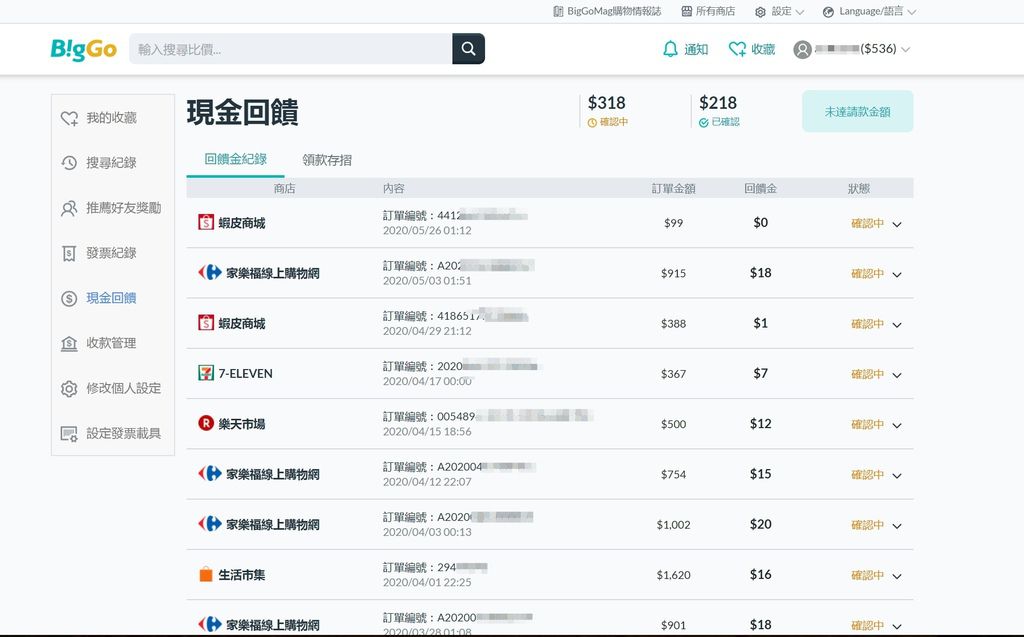This screenshot has height=637, width=1024.
Task: Click the search price input field
Action: pos(291,49)
